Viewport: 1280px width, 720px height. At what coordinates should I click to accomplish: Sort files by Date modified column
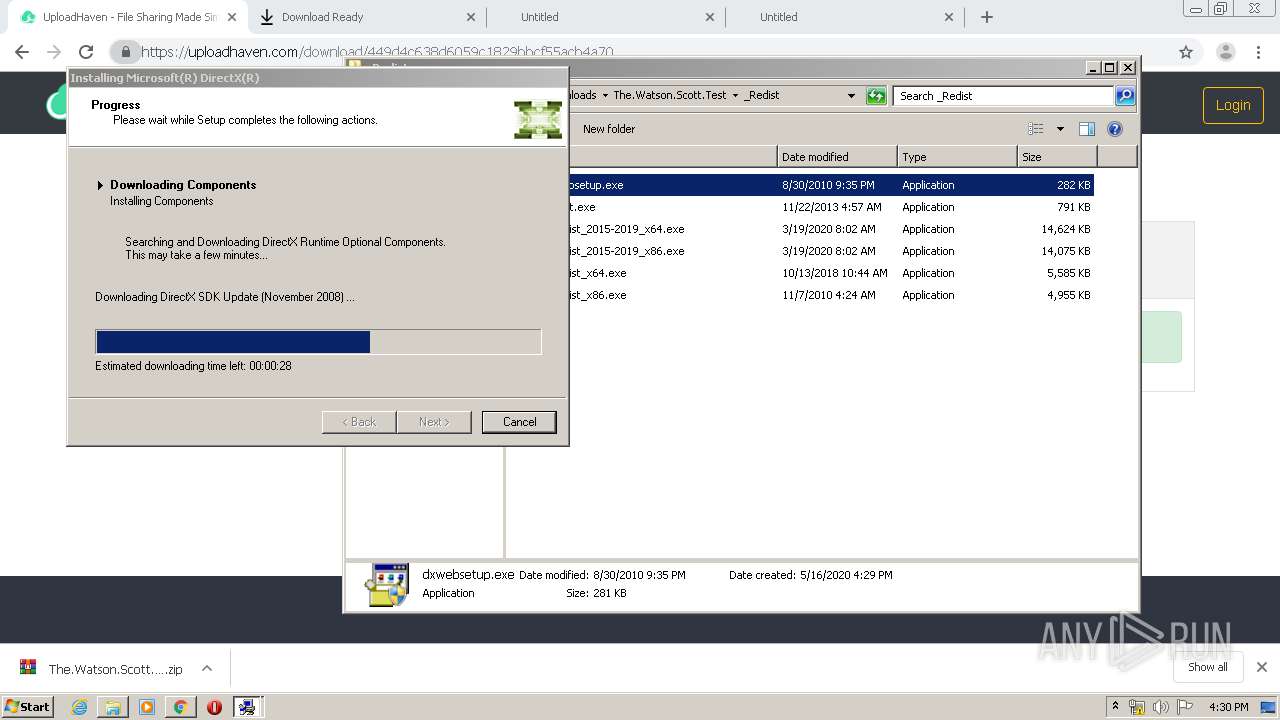(x=837, y=157)
